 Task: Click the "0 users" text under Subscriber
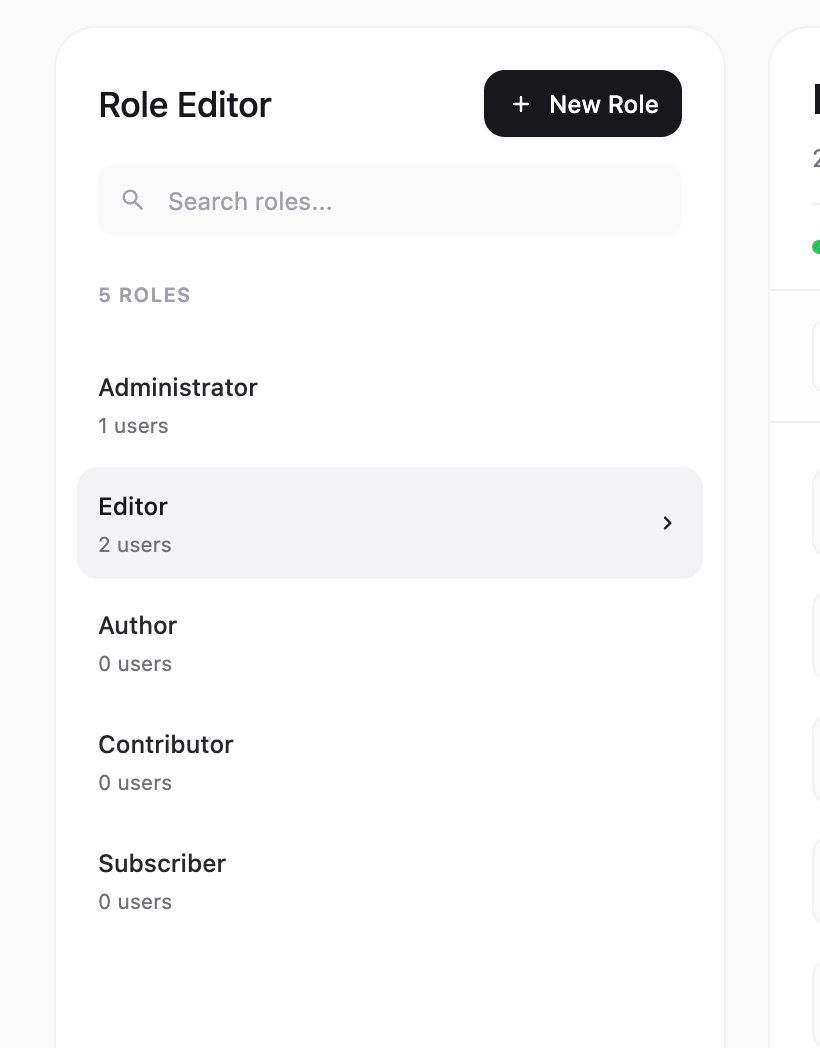[x=135, y=902]
